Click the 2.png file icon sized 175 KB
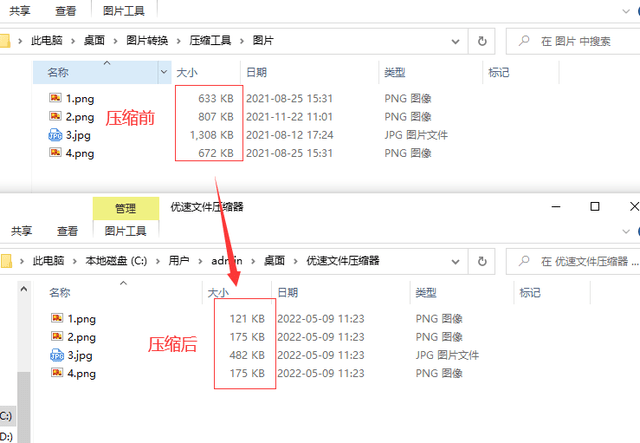 click(x=56, y=337)
